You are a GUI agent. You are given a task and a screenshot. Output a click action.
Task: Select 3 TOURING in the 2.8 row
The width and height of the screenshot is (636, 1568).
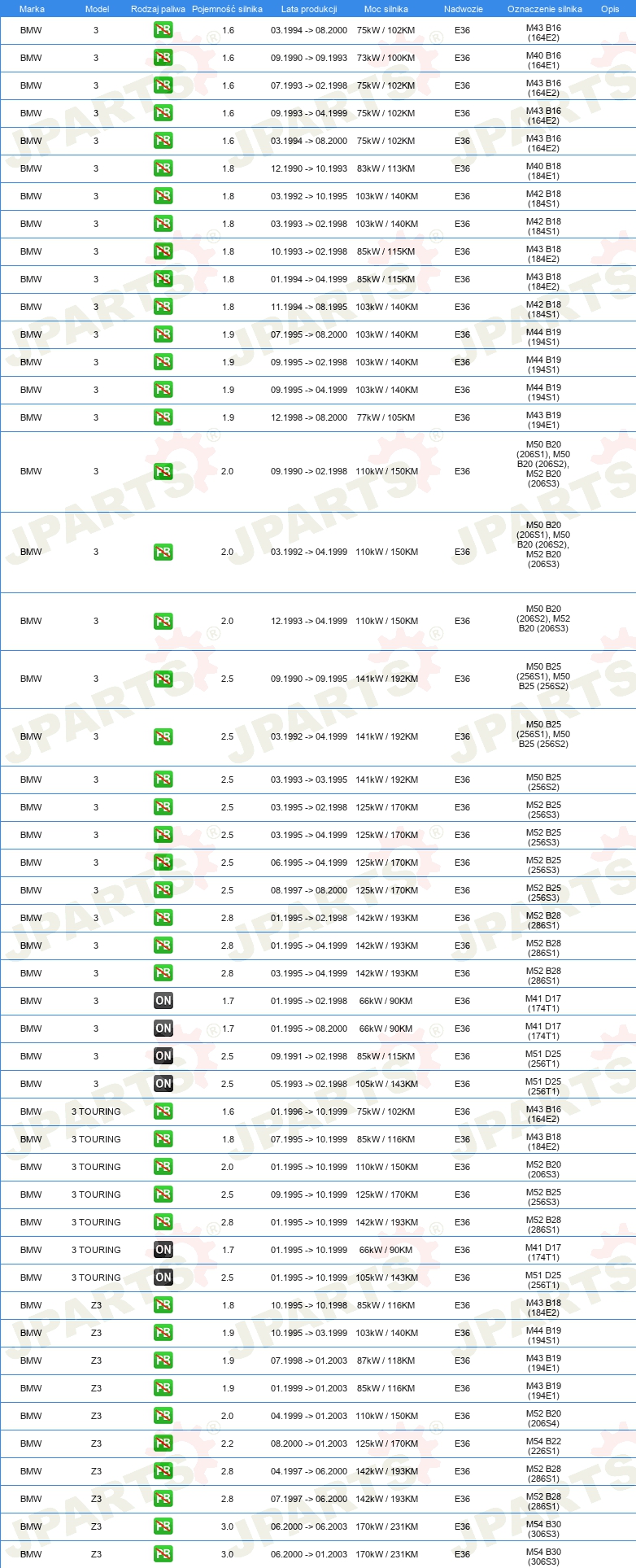(96, 1222)
